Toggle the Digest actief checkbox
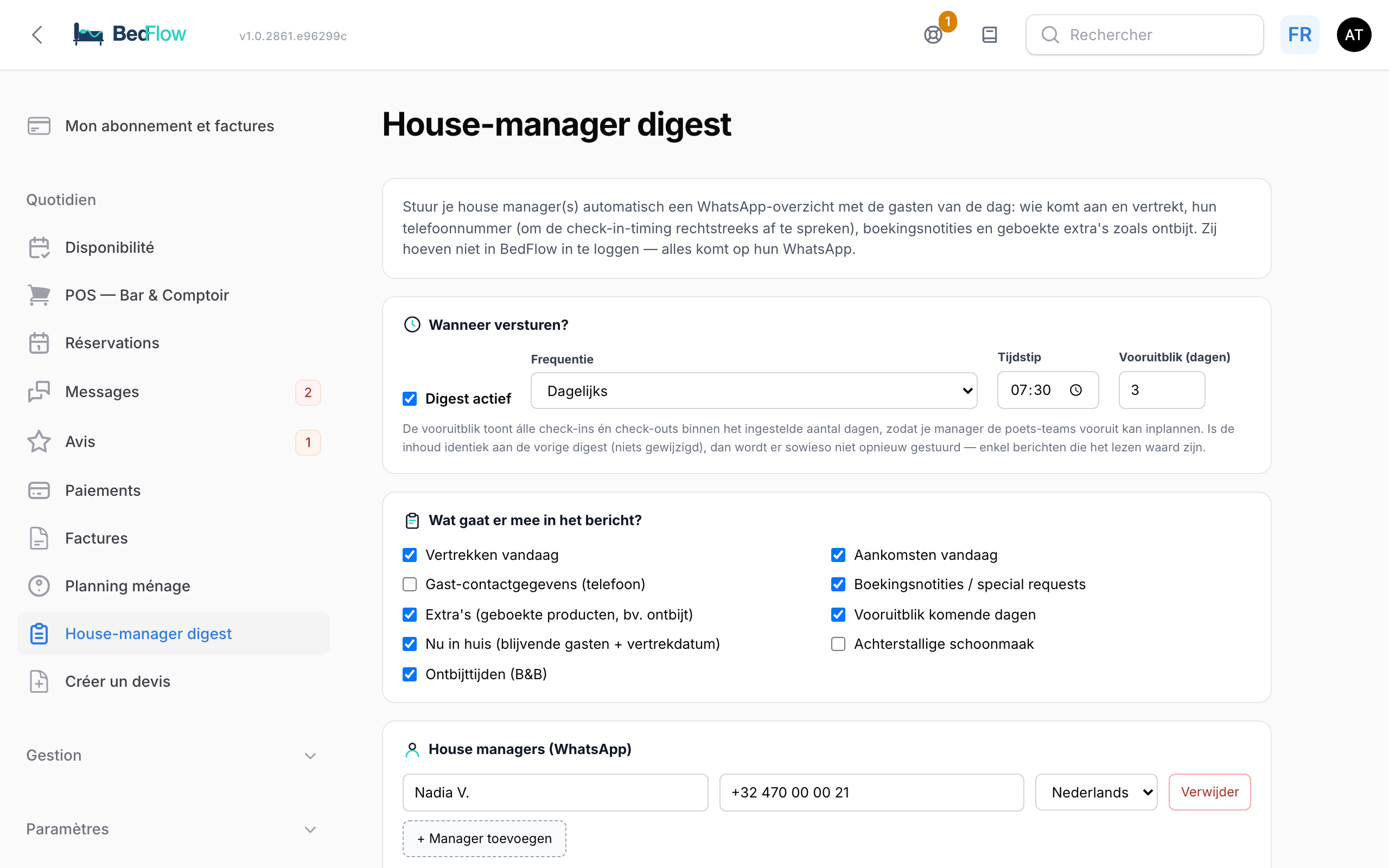Viewport: 1389px width, 868px height. tap(410, 399)
